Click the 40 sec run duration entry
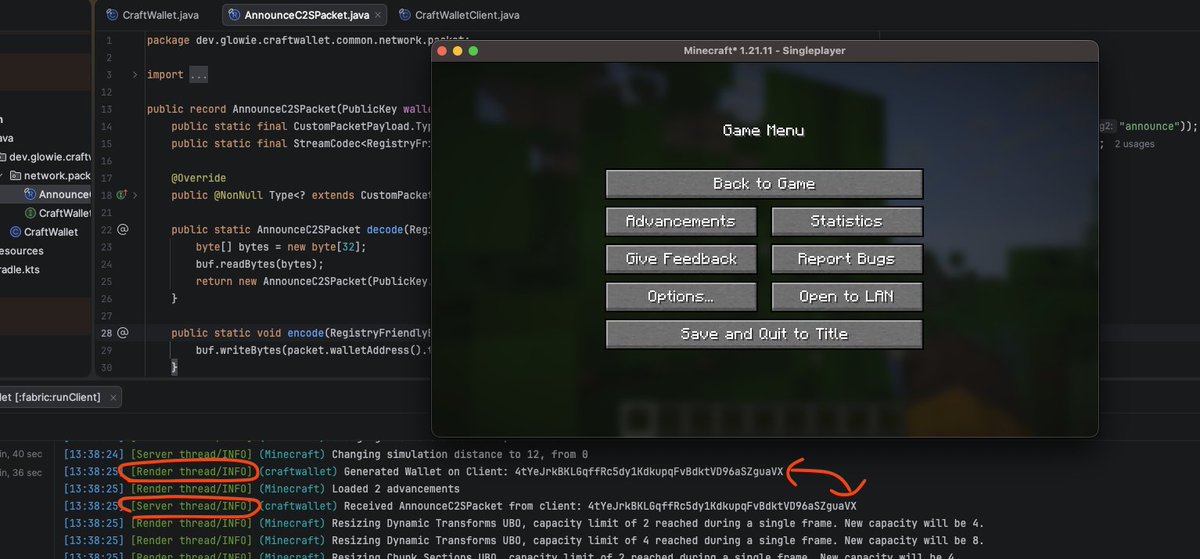The width and height of the screenshot is (1200, 559). pyautogui.click(x=21, y=454)
